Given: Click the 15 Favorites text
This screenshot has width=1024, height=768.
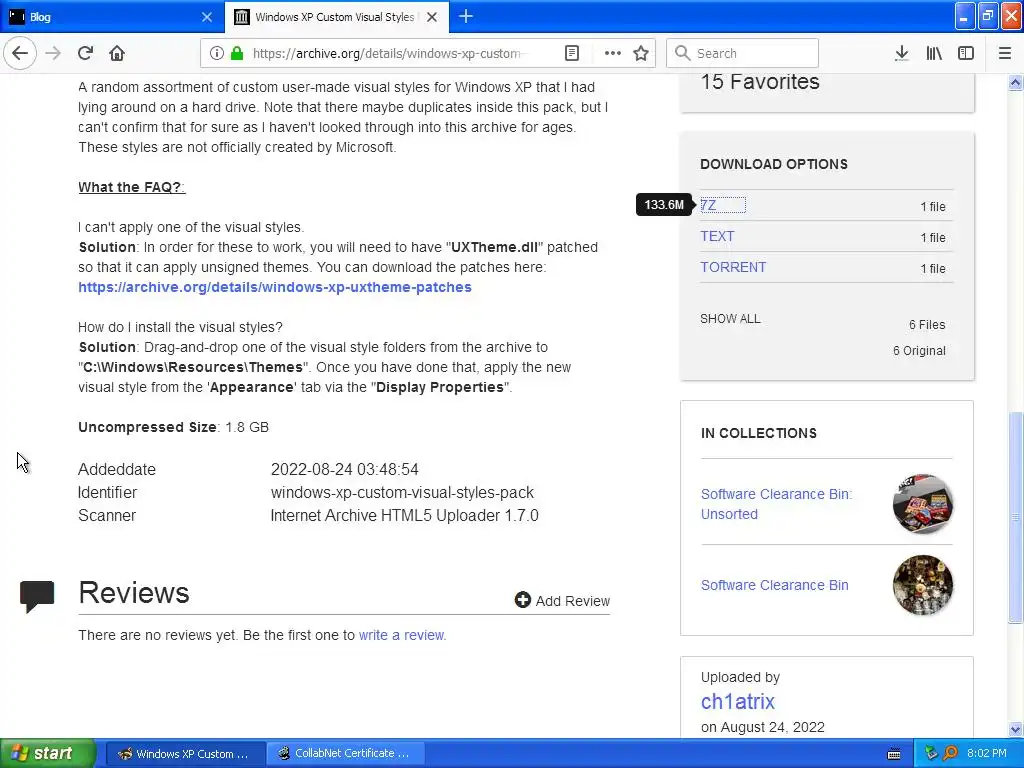Looking at the screenshot, I should click(760, 82).
